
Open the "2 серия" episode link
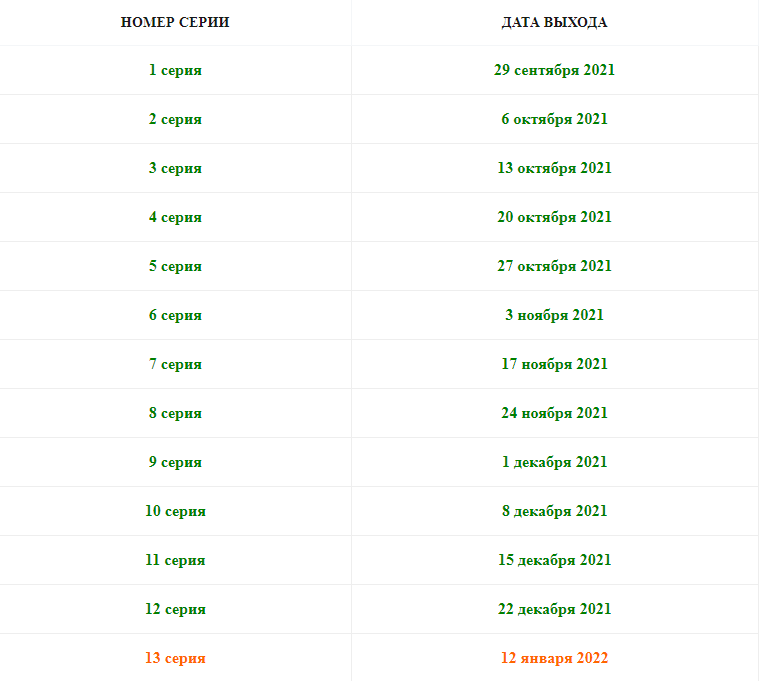pos(175,119)
